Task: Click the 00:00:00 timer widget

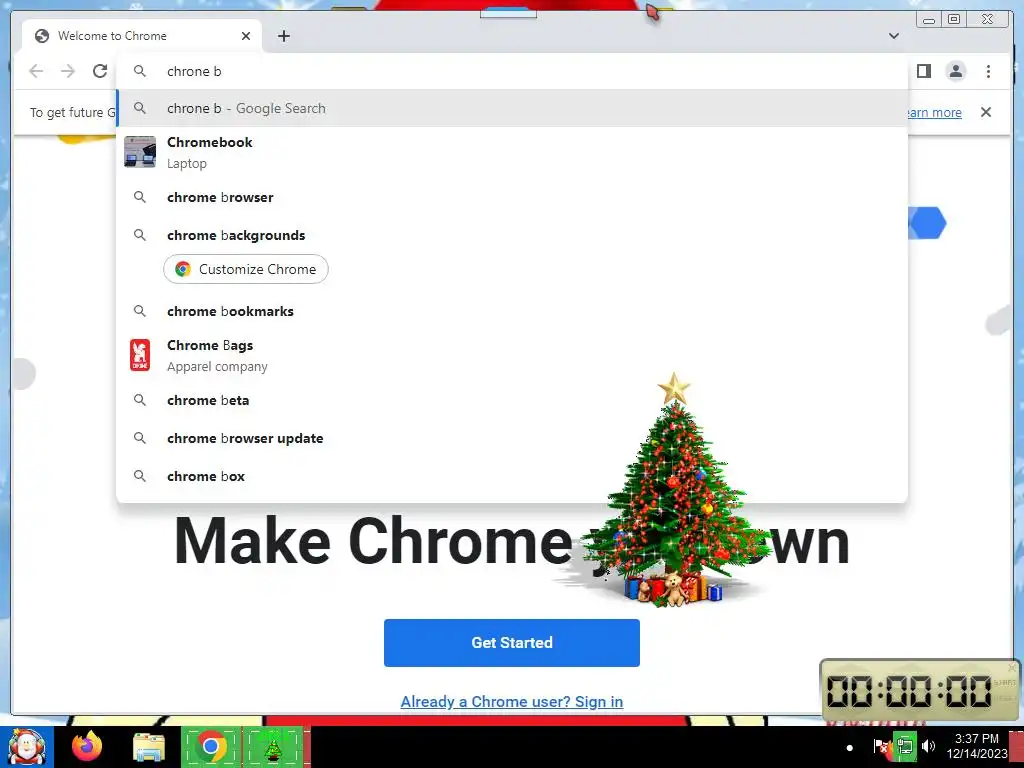Action: point(920,690)
